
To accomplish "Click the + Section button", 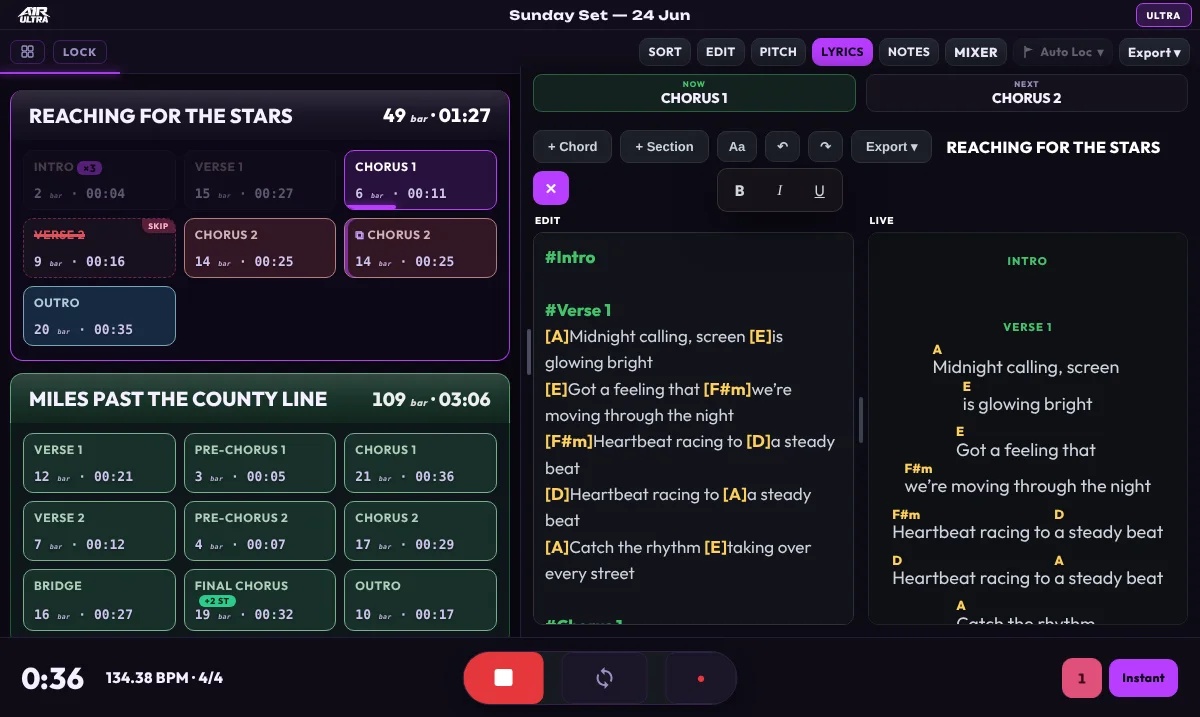I will (664, 146).
